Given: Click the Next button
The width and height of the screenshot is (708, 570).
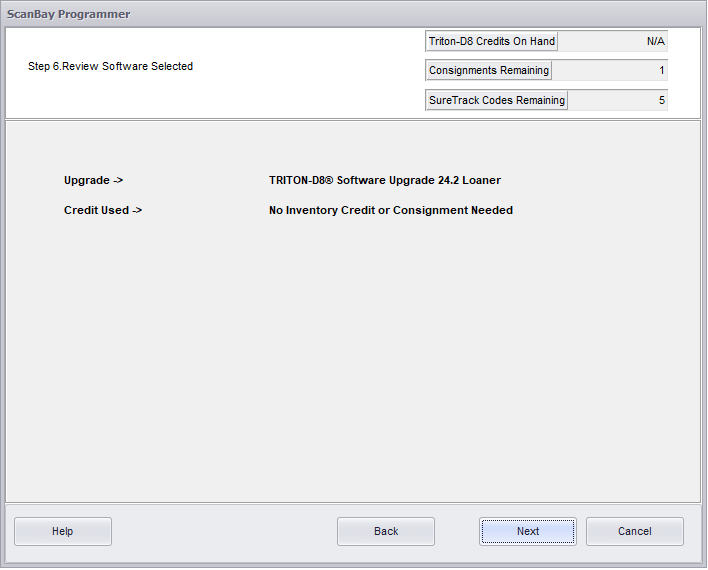Looking at the screenshot, I should [x=528, y=531].
